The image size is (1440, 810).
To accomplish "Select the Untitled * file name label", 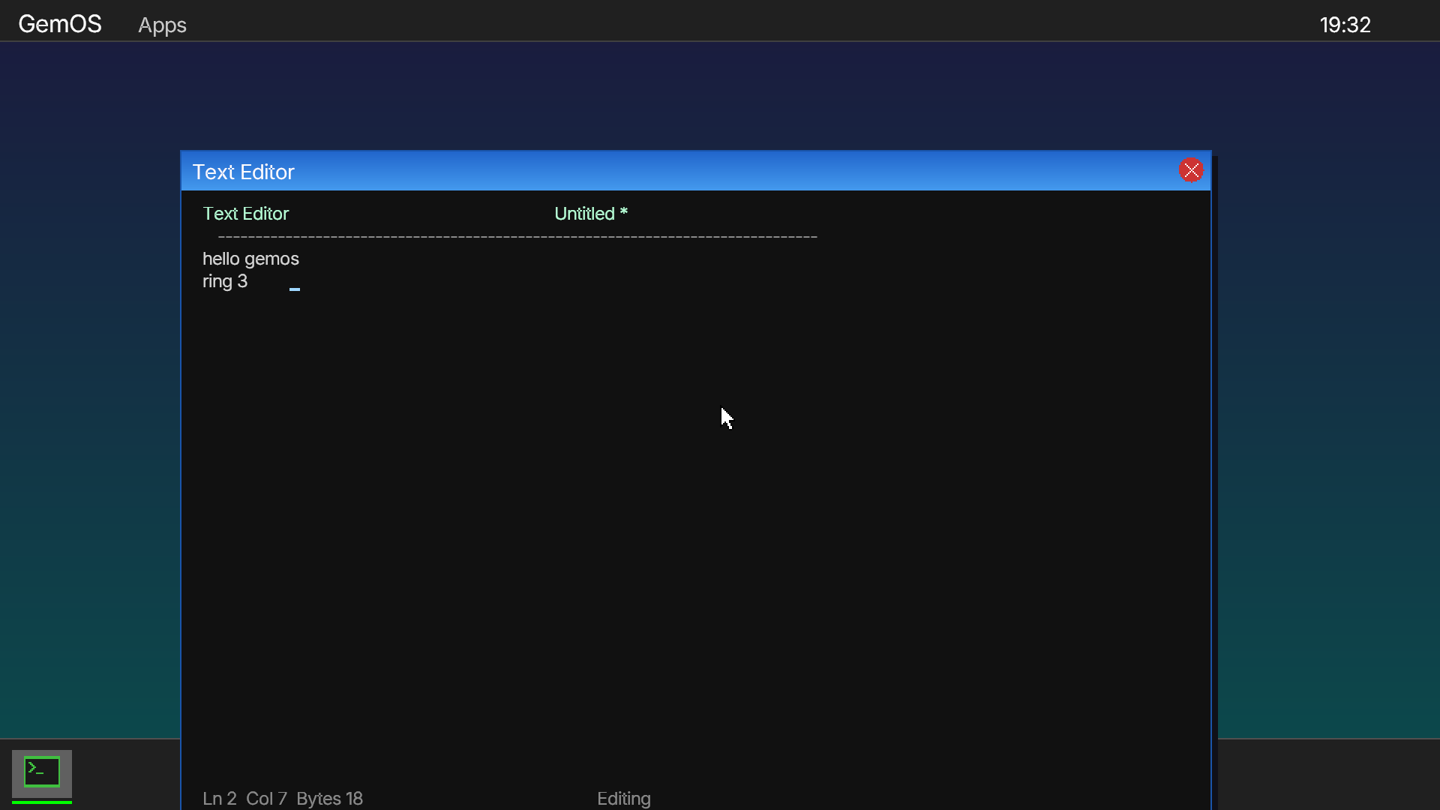I will click(590, 214).
